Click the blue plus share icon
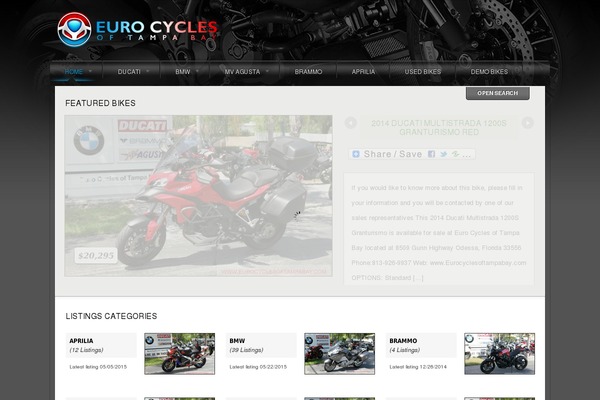 356,154
